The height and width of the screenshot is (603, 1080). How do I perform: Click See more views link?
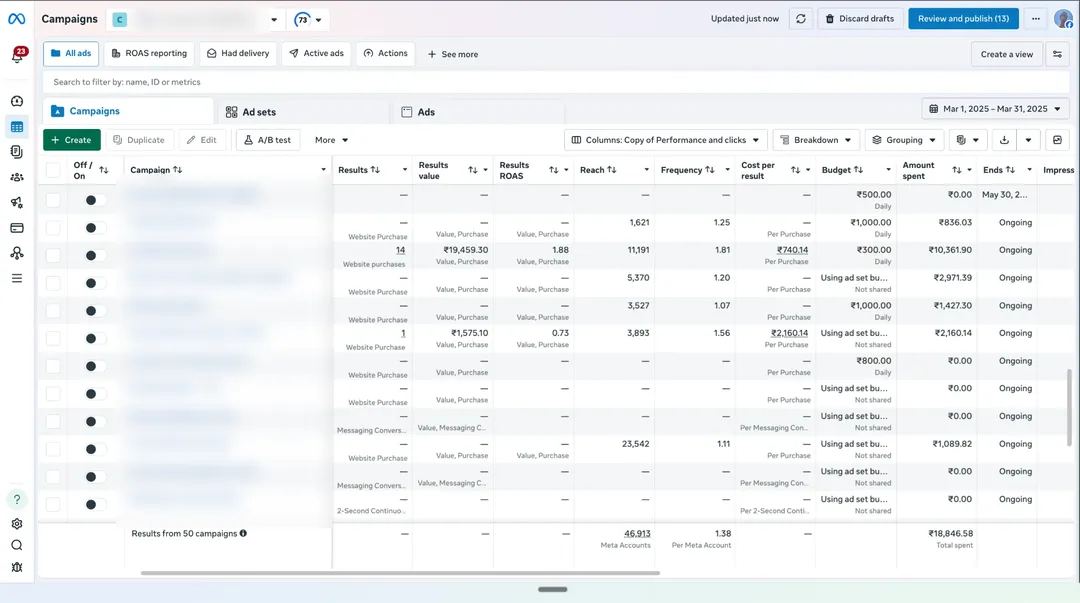(x=453, y=54)
